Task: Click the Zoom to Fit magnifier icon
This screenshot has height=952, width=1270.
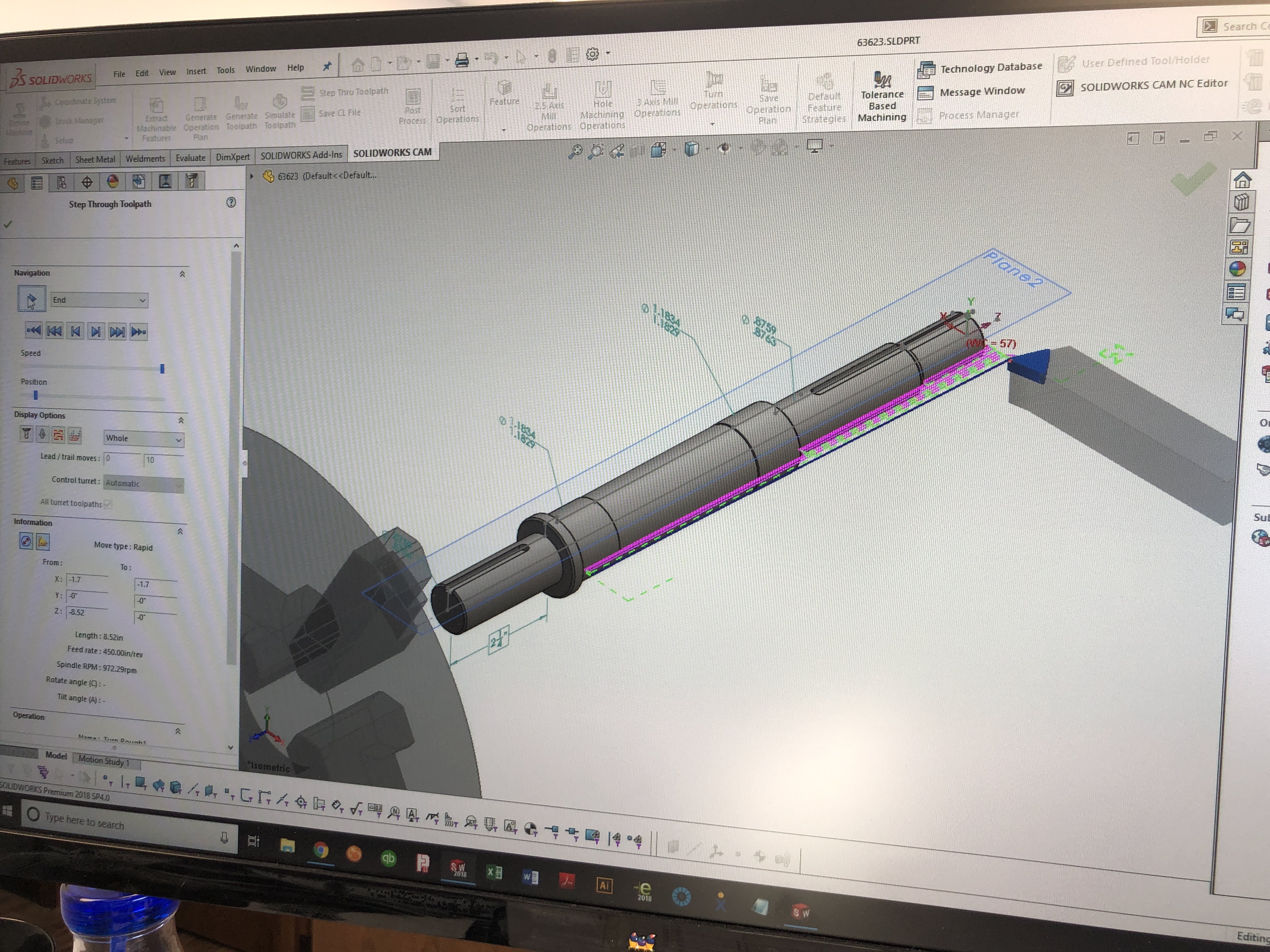Action: click(x=575, y=151)
